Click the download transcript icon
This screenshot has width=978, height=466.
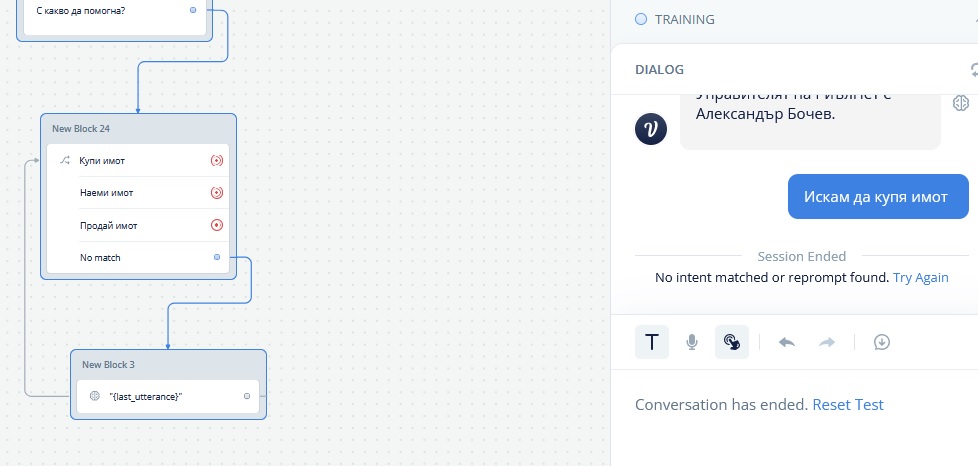(882, 342)
